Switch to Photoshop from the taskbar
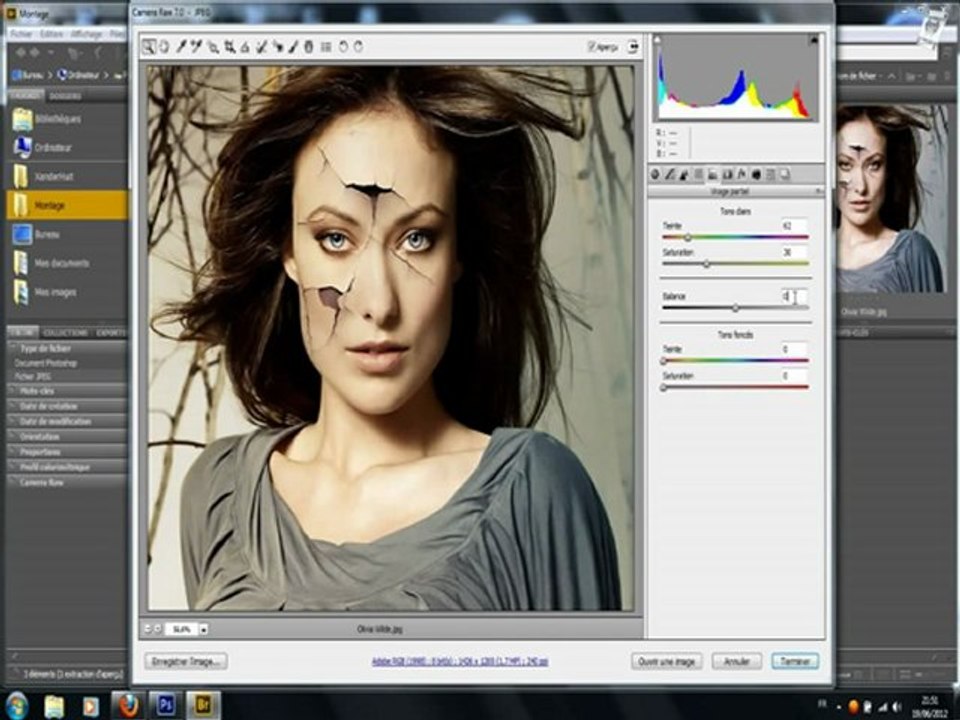The width and height of the screenshot is (960, 720). coord(165,706)
